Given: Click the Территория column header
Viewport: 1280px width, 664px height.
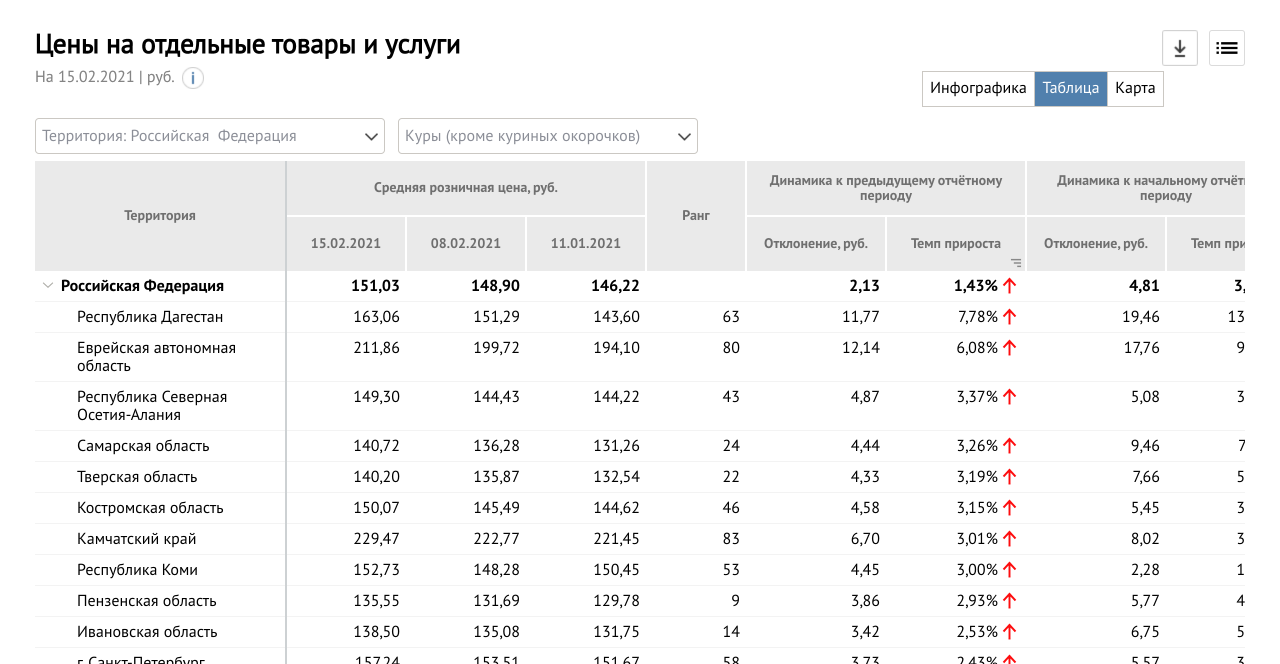Looking at the screenshot, I should pyautogui.click(x=160, y=216).
